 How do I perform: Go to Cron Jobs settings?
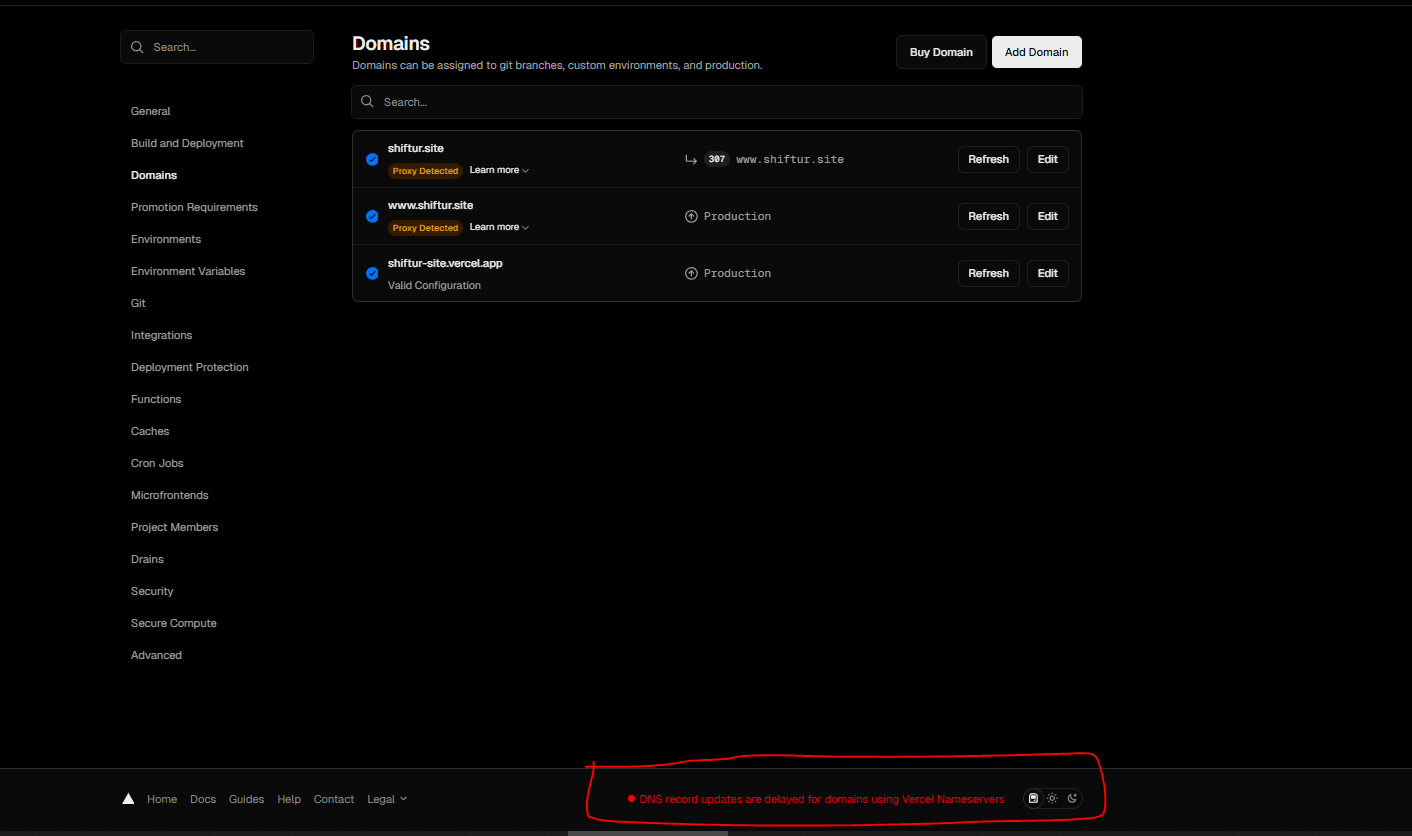(x=157, y=463)
